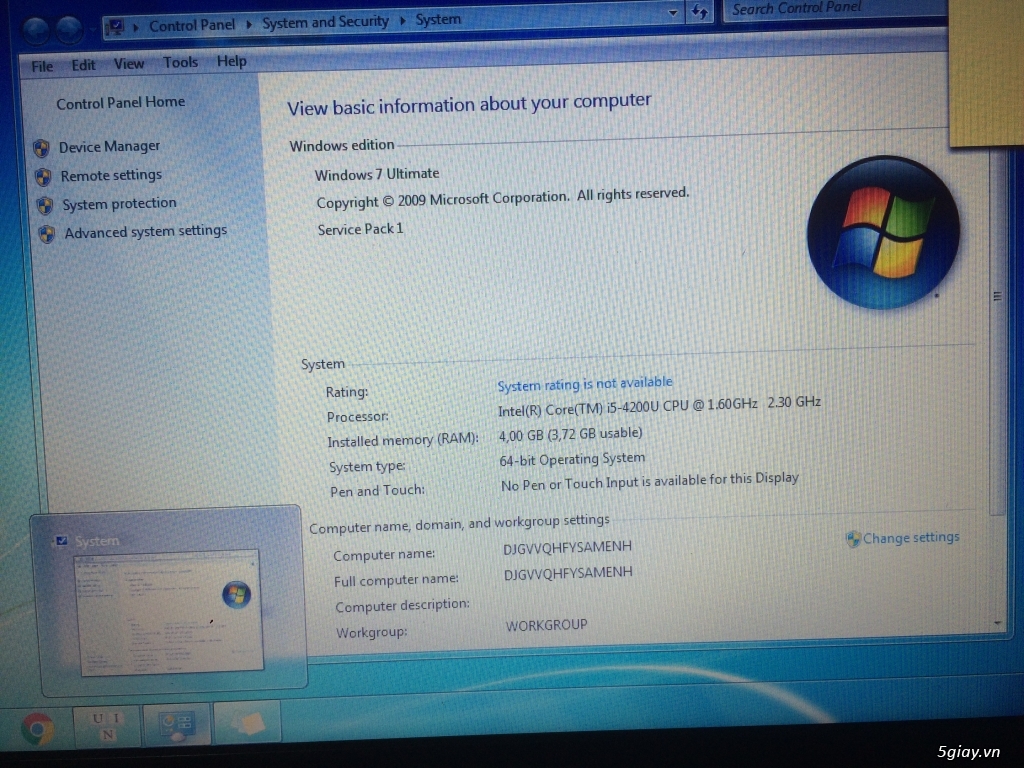1024x768 pixels.
Task: Expand the arrow after System and Security
Action: [402, 21]
